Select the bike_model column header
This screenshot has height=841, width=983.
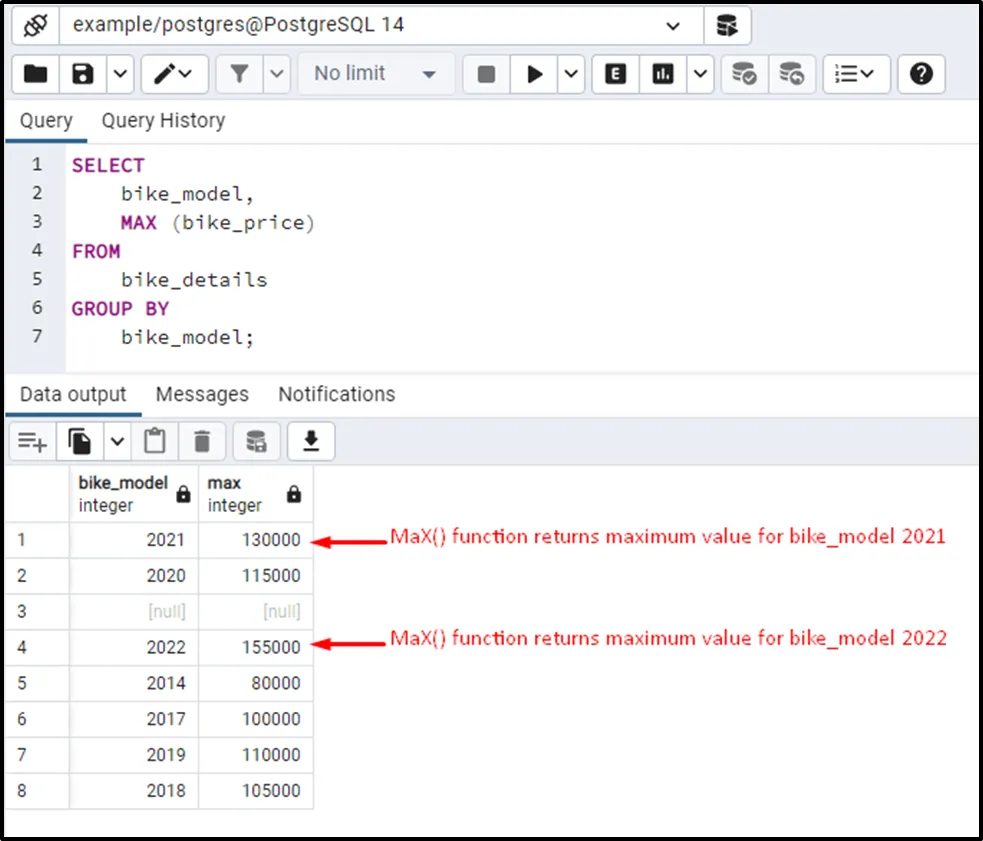[x=123, y=493]
